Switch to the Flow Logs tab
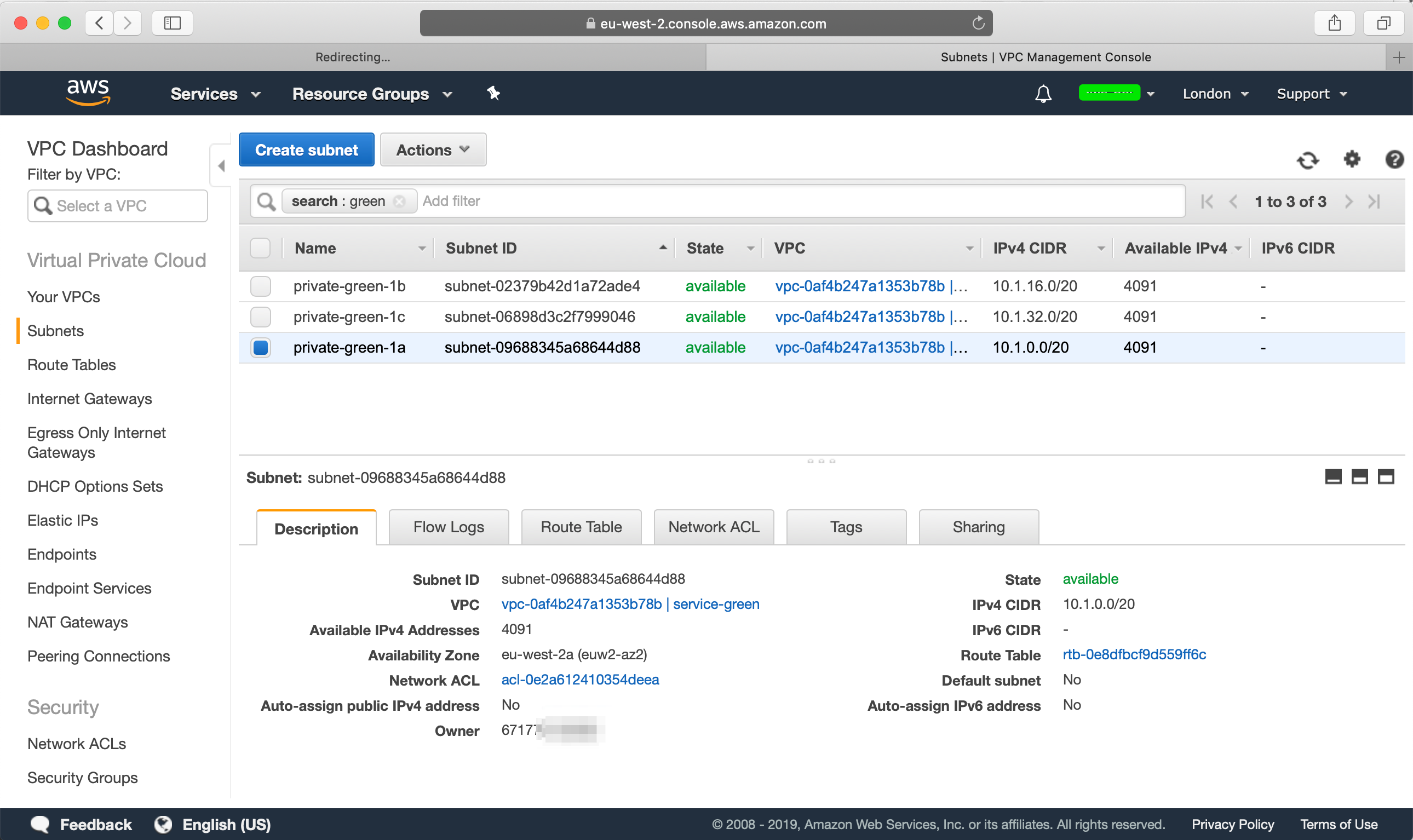 click(x=449, y=527)
